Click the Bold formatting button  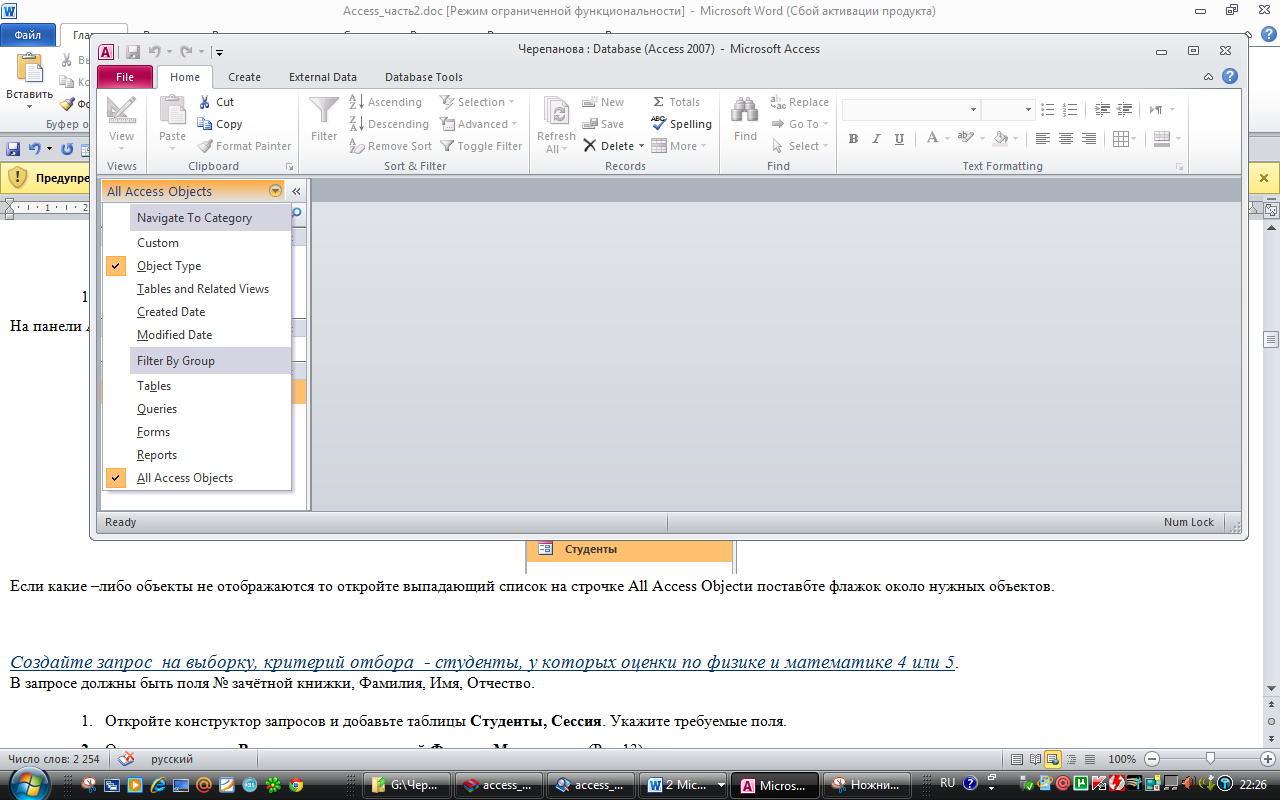[853, 139]
